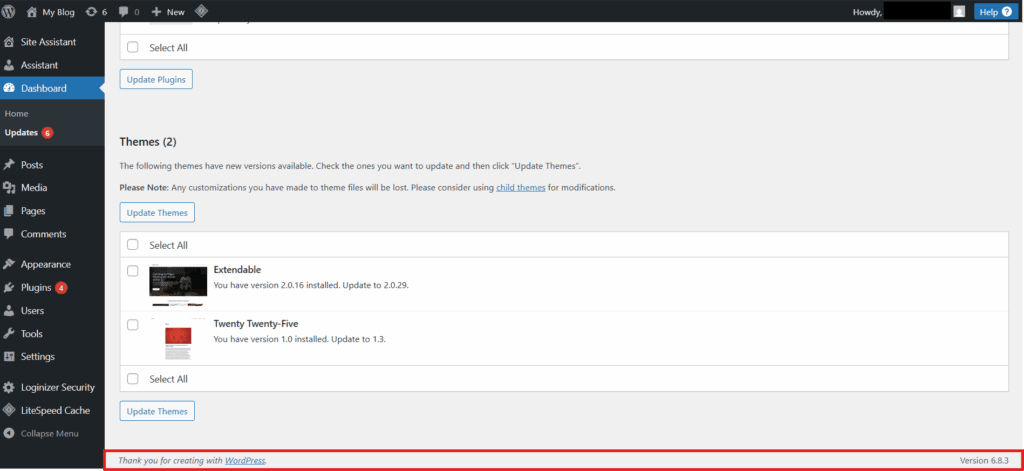Click the Plugins plug icon
Viewport: 1024px width, 471px height.
[x=9, y=287]
